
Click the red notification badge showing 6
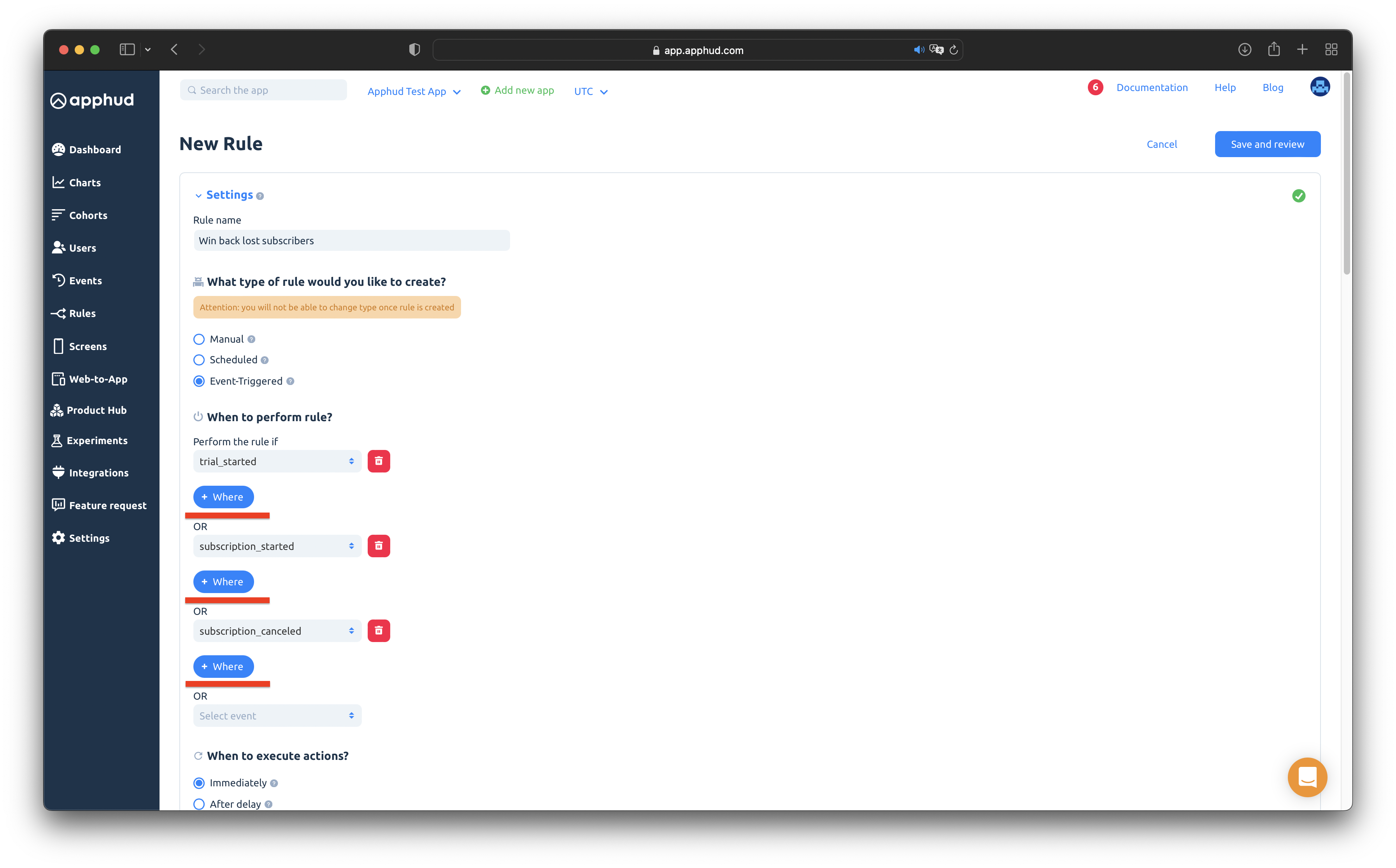pyautogui.click(x=1095, y=87)
